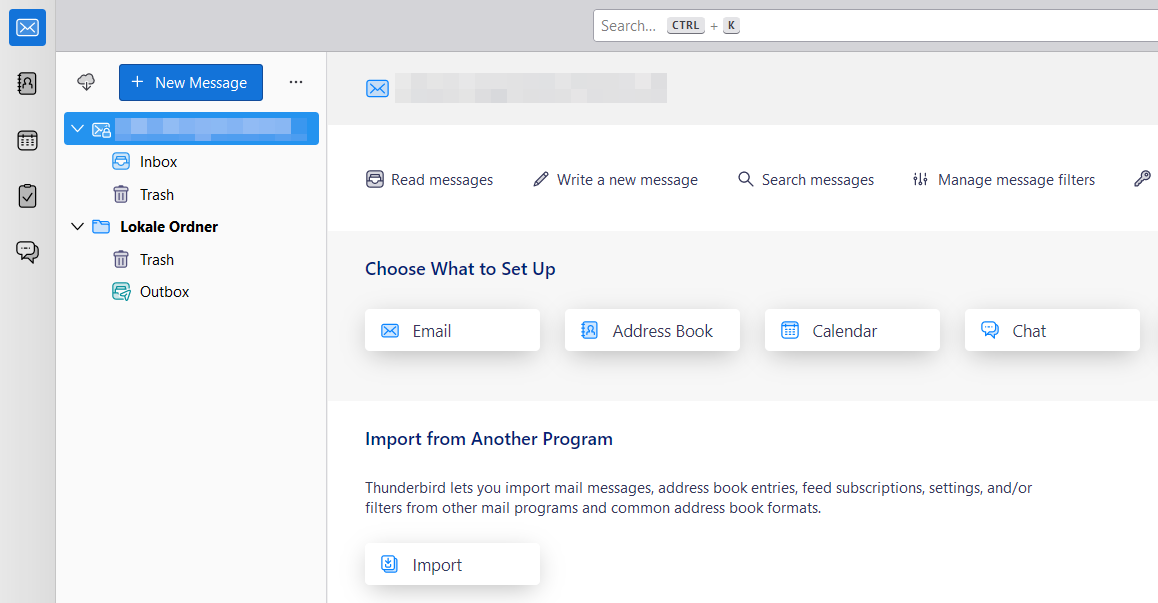The width and height of the screenshot is (1158, 603).
Task: Click the Import button
Action: pyautogui.click(x=452, y=565)
